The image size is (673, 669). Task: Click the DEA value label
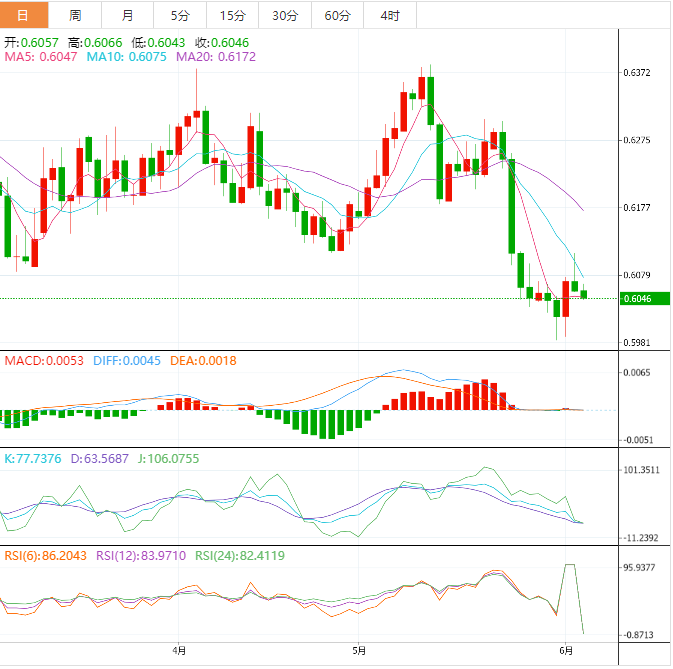click(202, 360)
